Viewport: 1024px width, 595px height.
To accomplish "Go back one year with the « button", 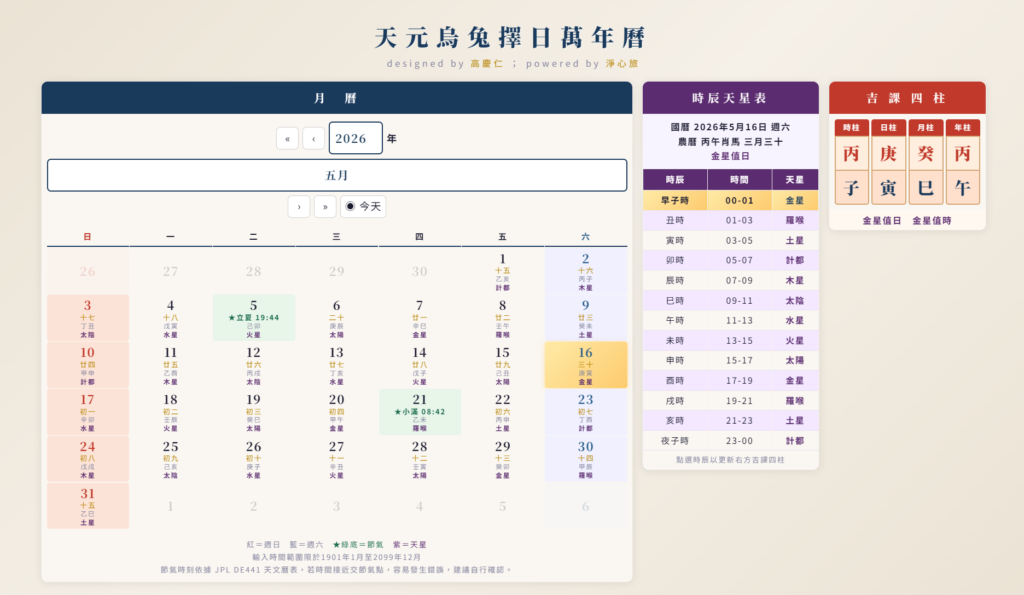I will pos(287,138).
